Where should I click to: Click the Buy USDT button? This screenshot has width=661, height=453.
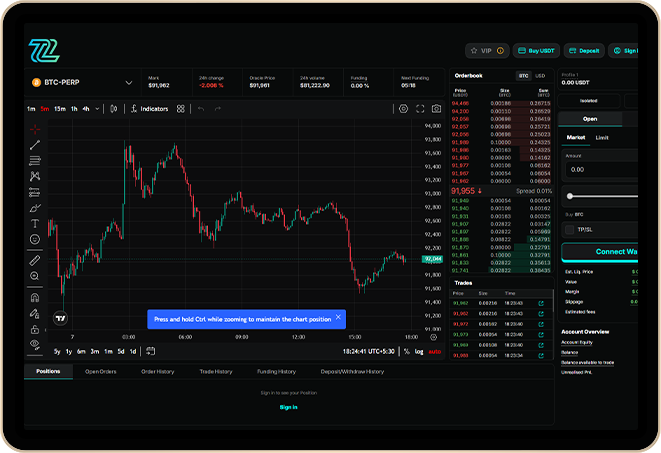(x=536, y=51)
